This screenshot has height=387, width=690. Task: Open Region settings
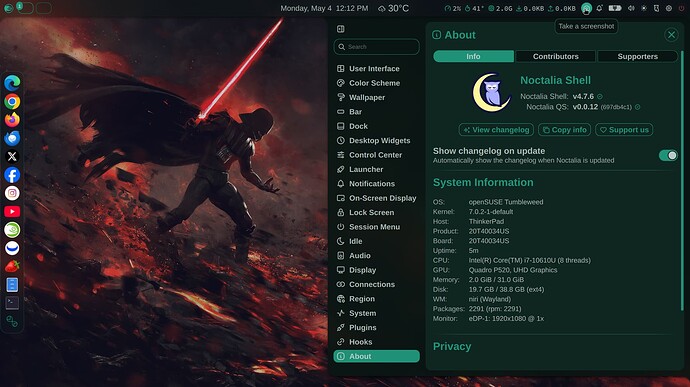[x=376, y=299]
